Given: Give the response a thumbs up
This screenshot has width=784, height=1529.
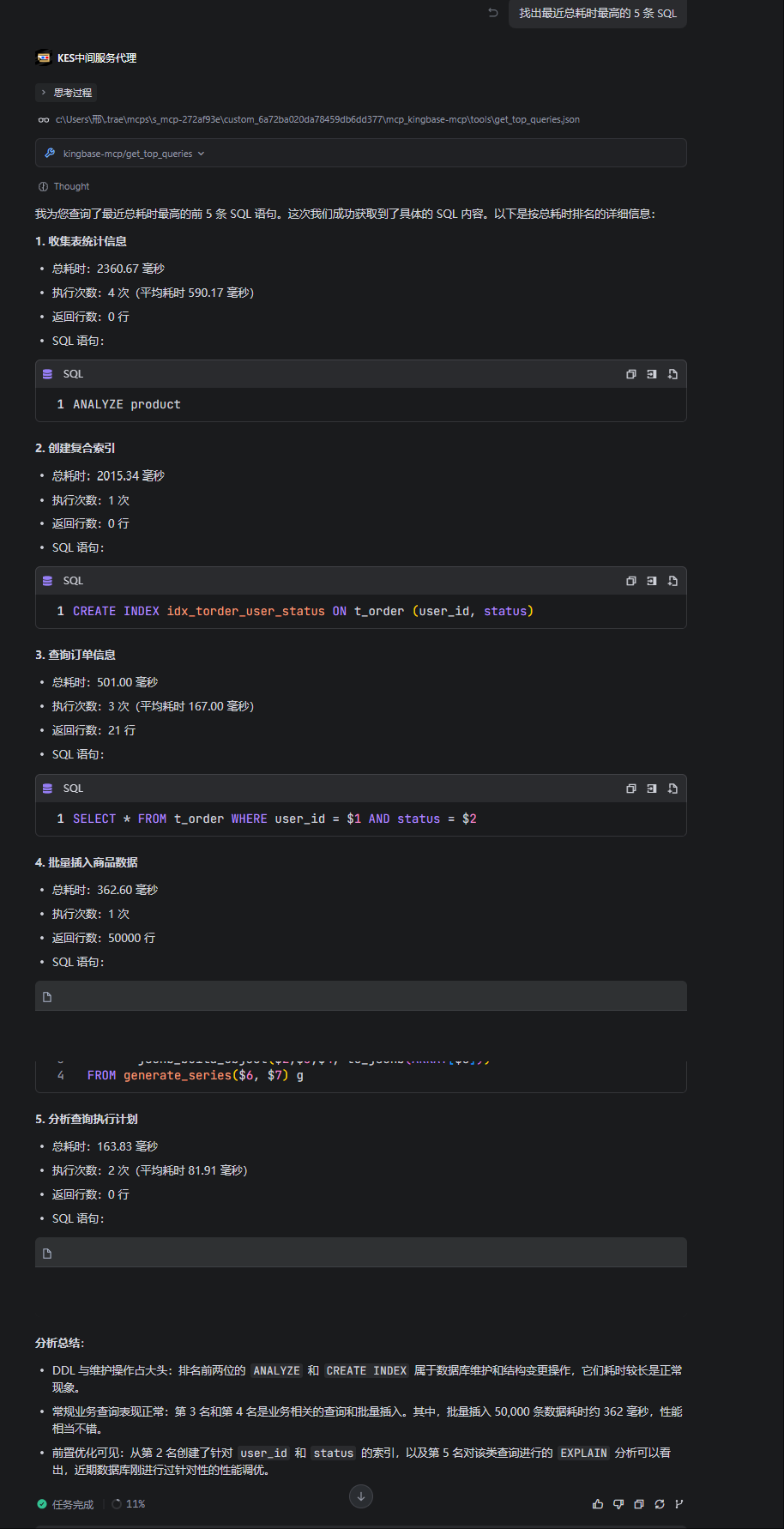Looking at the screenshot, I should [598, 1504].
